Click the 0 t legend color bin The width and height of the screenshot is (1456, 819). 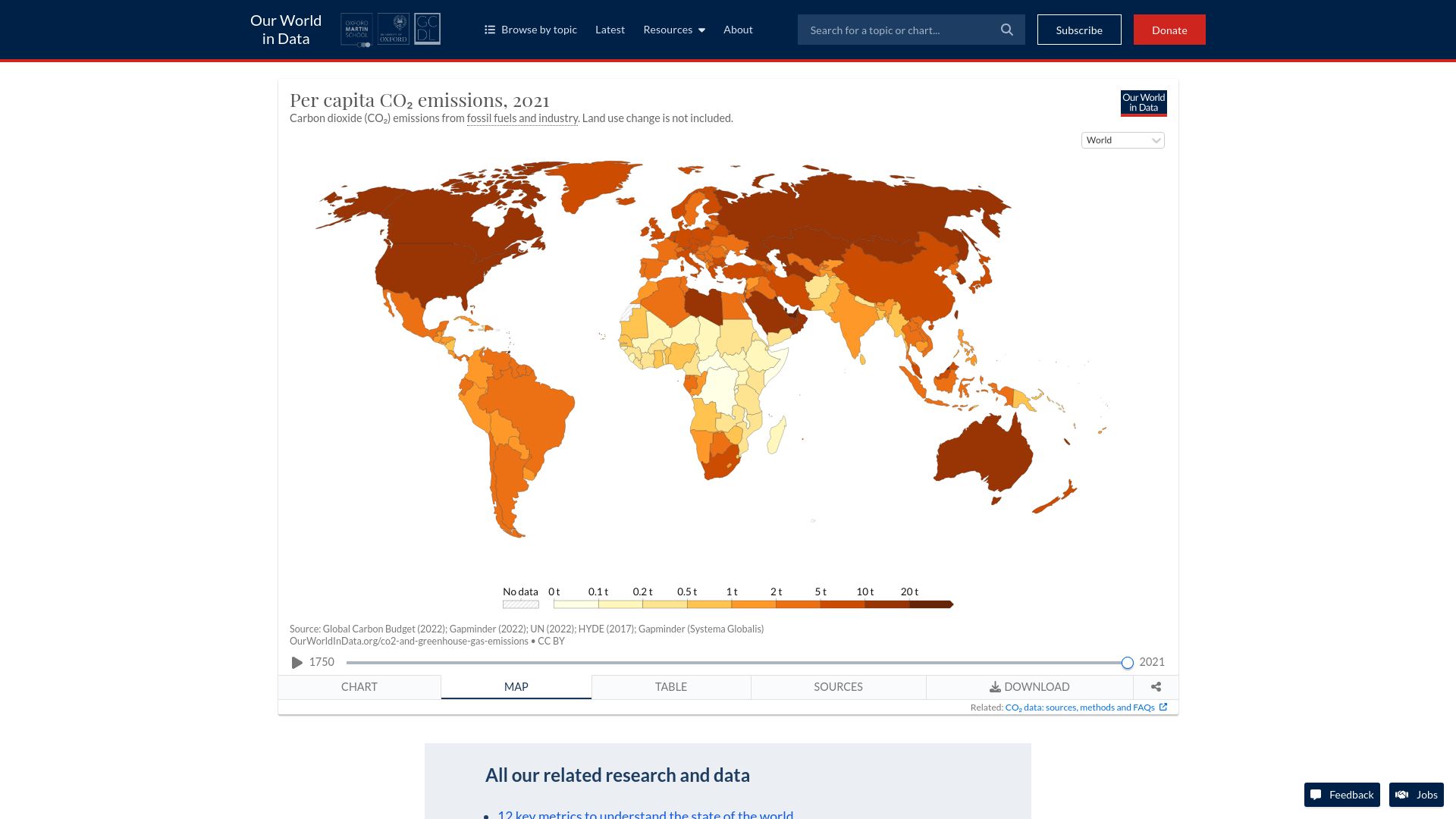coord(576,604)
